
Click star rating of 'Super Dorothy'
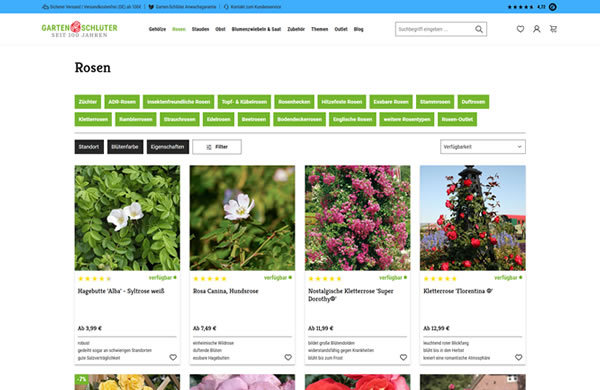click(x=325, y=279)
